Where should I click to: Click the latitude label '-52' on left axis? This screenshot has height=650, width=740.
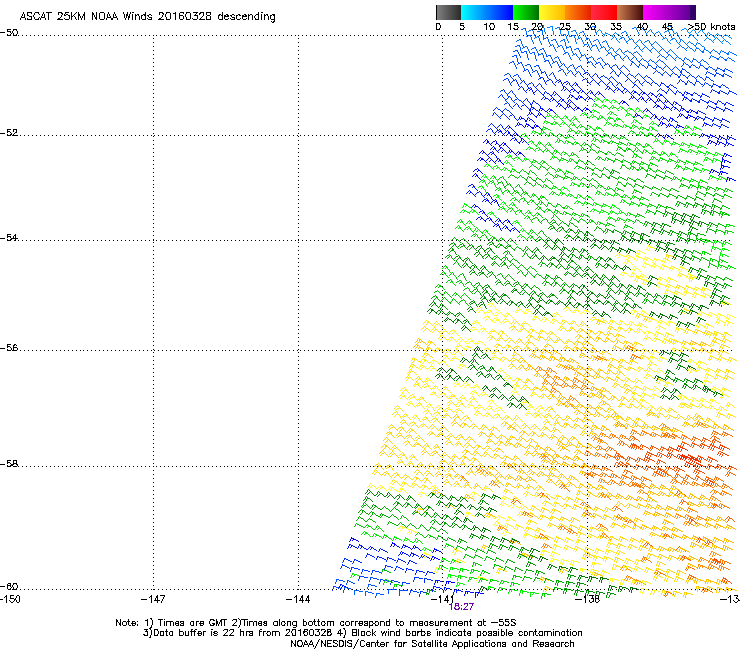[9, 133]
